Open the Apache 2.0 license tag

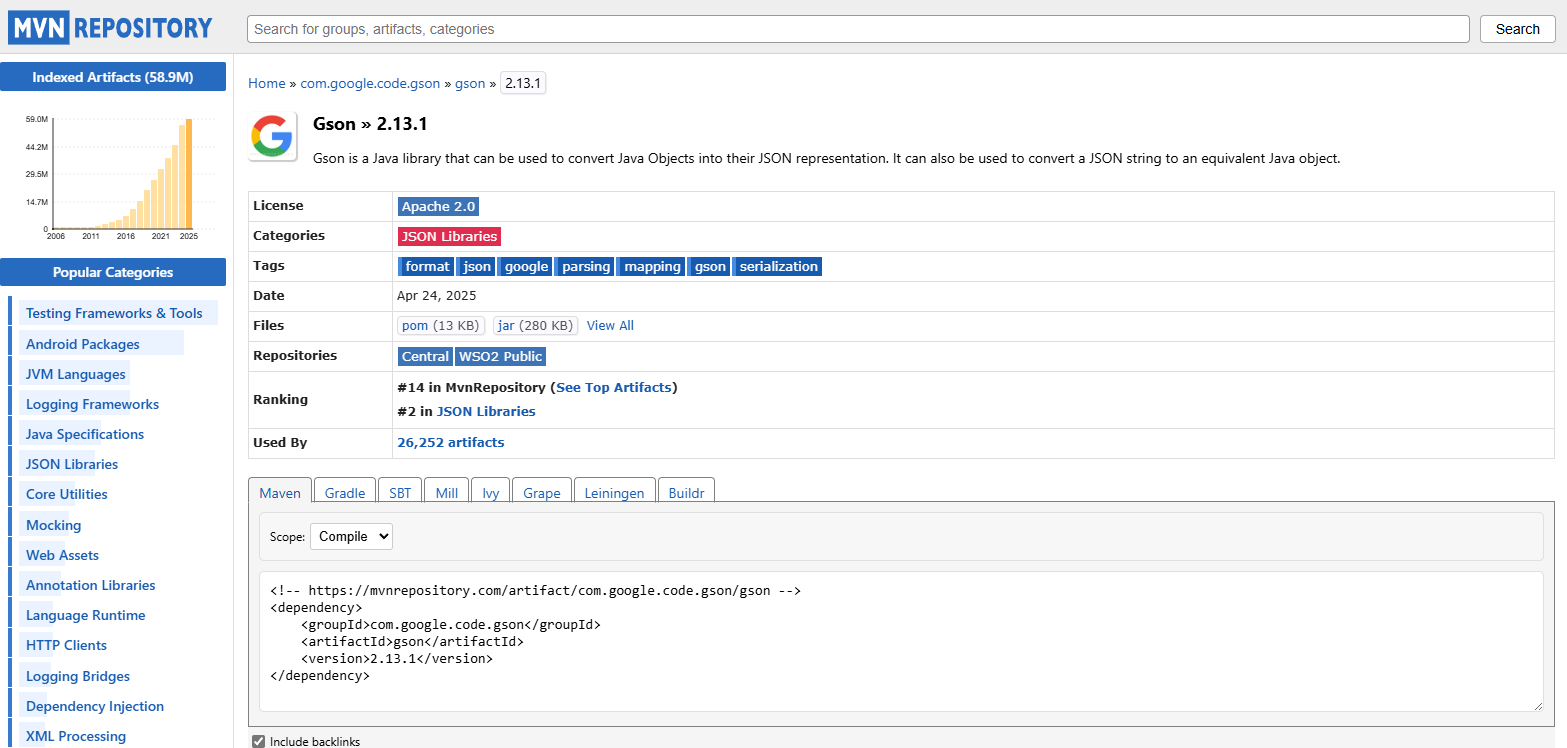coord(438,206)
